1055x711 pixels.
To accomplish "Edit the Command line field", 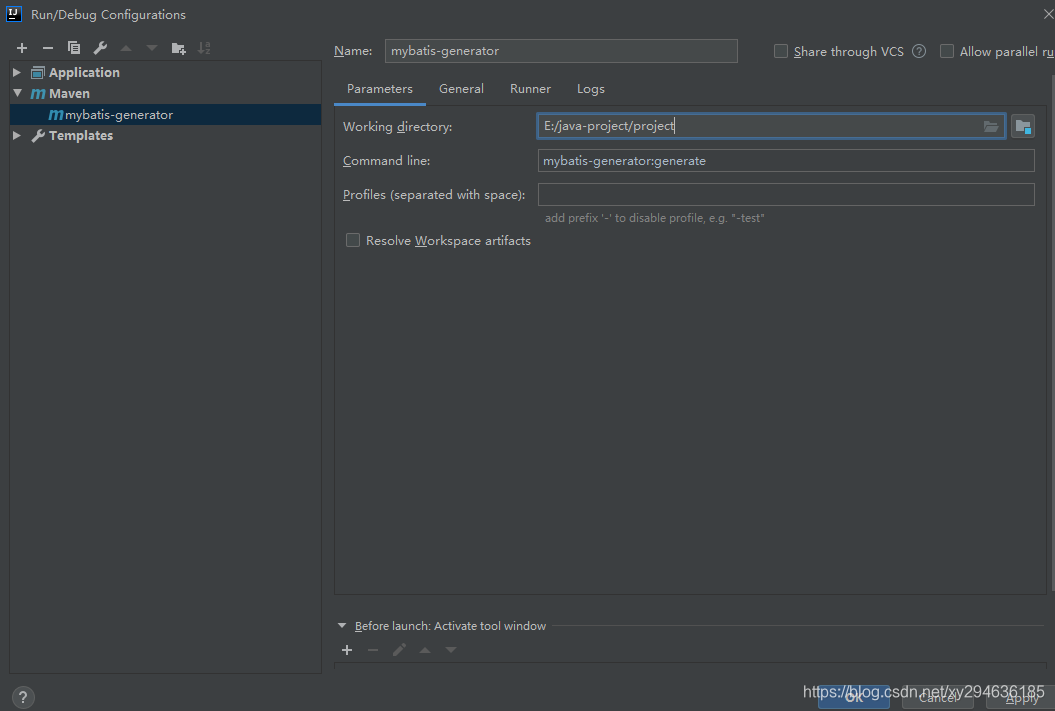I will (x=786, y=160).
